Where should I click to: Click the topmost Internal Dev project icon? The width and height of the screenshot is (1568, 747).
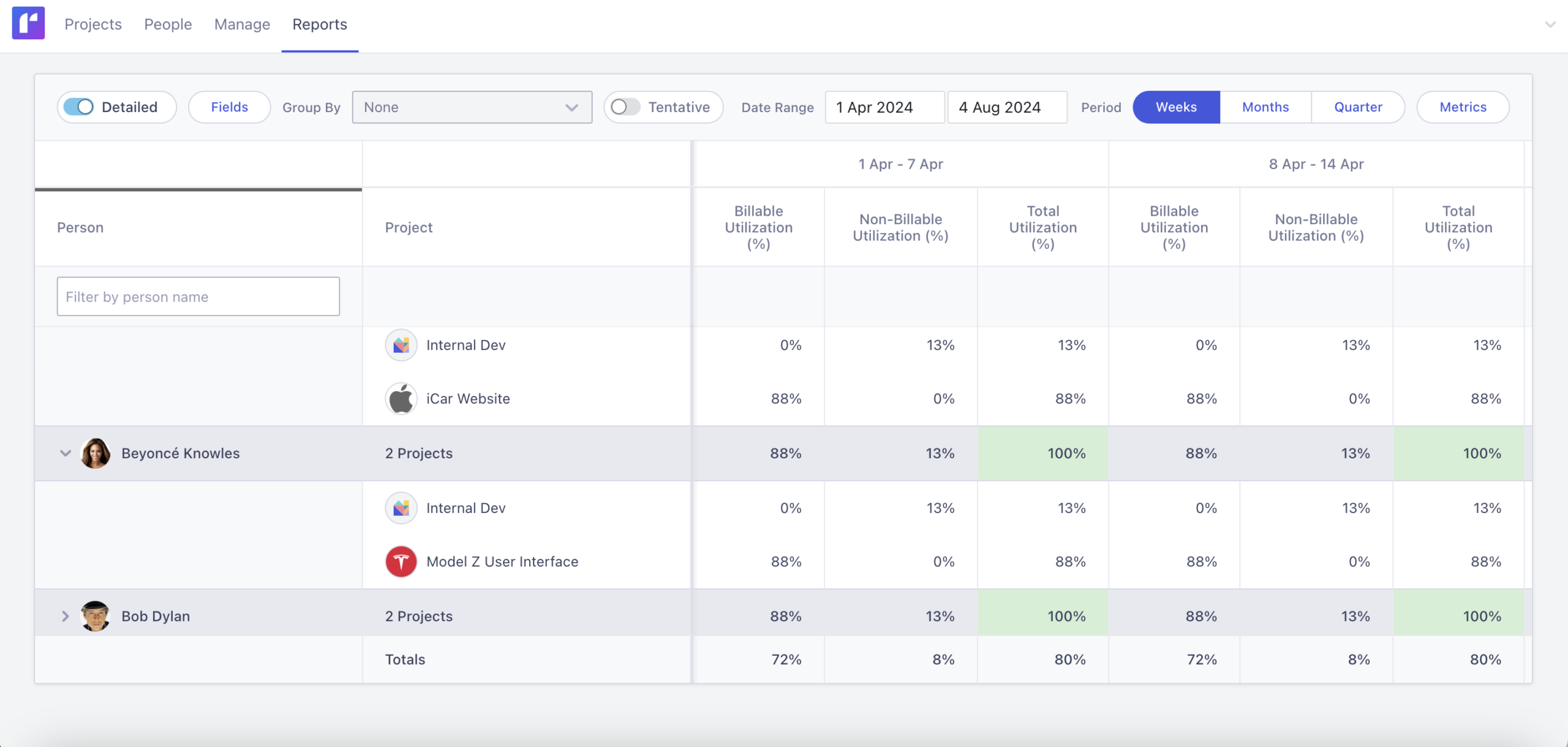[x=401, y=345]
